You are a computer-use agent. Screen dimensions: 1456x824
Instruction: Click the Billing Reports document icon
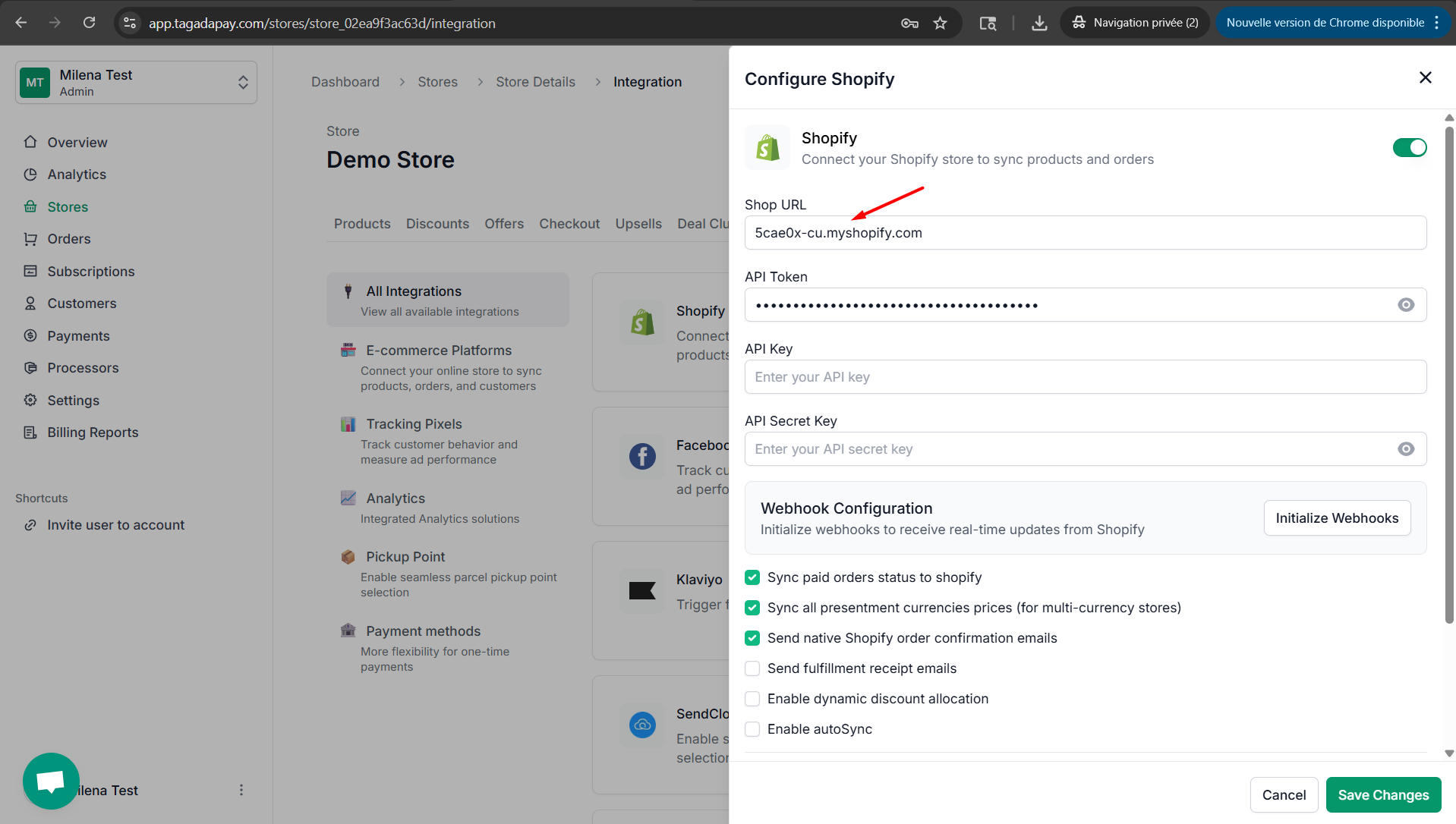[x=30, y=432]
